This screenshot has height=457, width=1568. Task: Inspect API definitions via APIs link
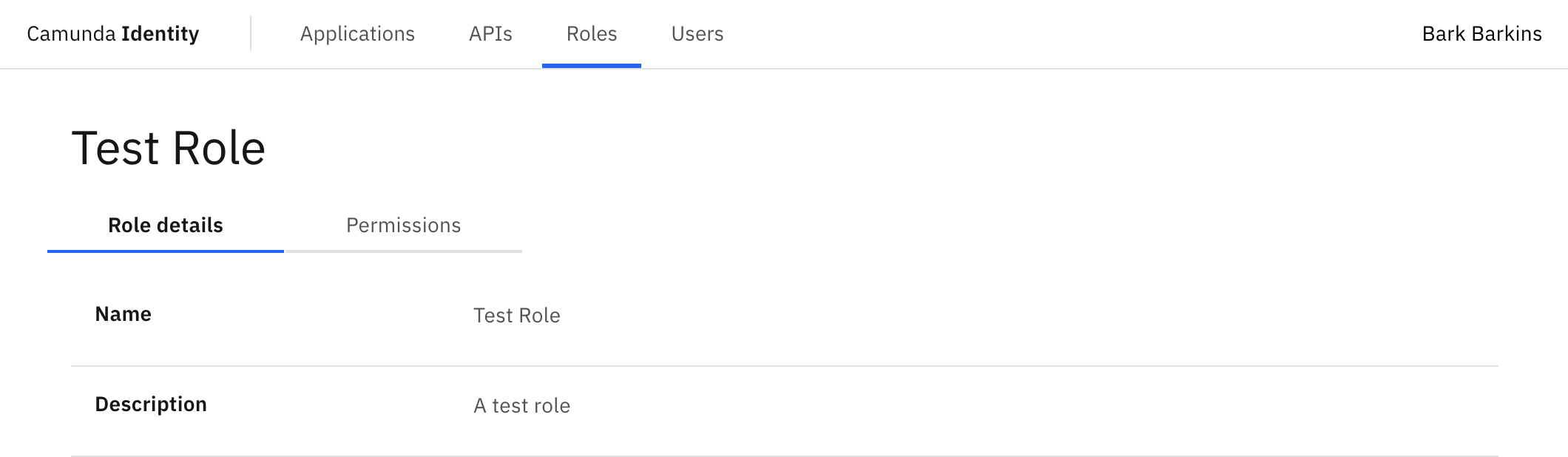coord(490,34)
